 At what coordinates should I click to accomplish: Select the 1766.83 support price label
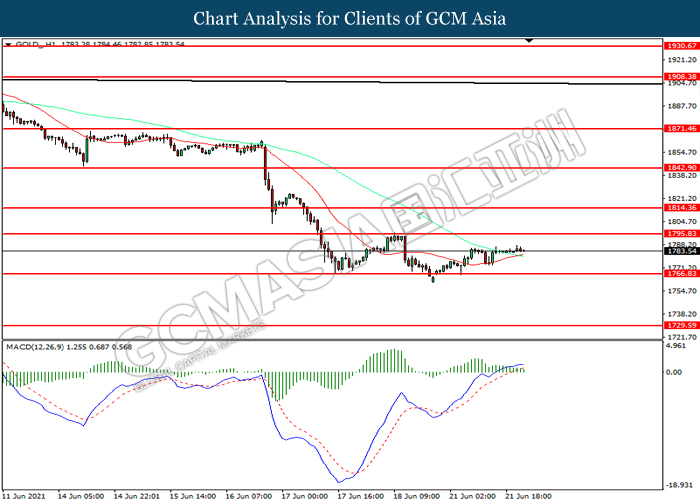point(682,274)
